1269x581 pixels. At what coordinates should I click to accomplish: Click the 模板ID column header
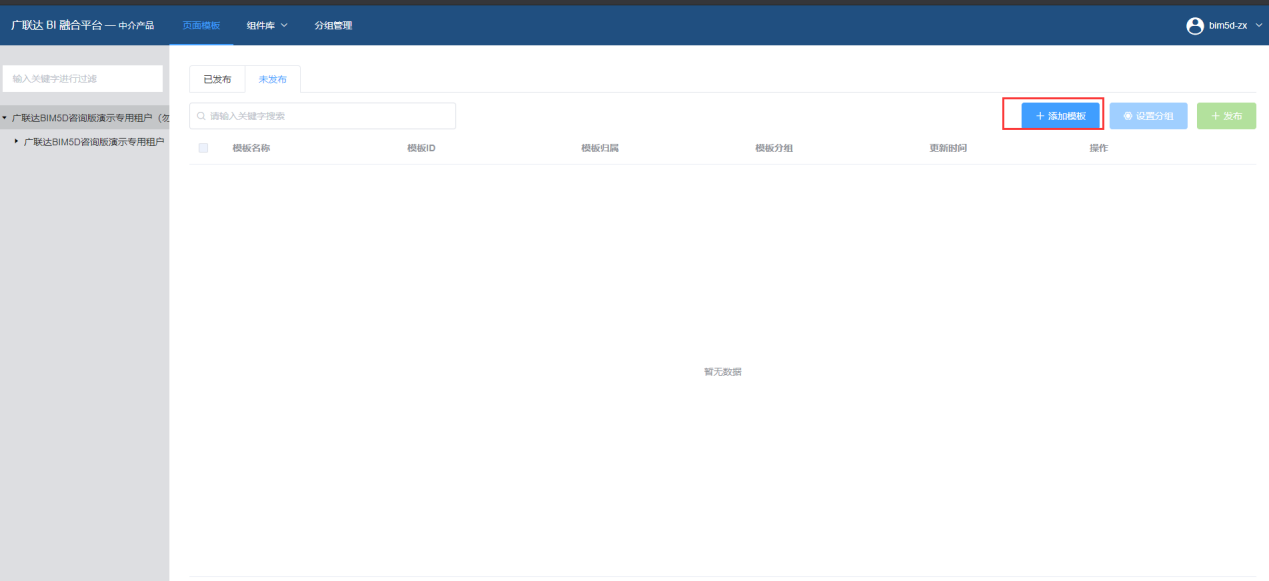[x=421, y=148]
